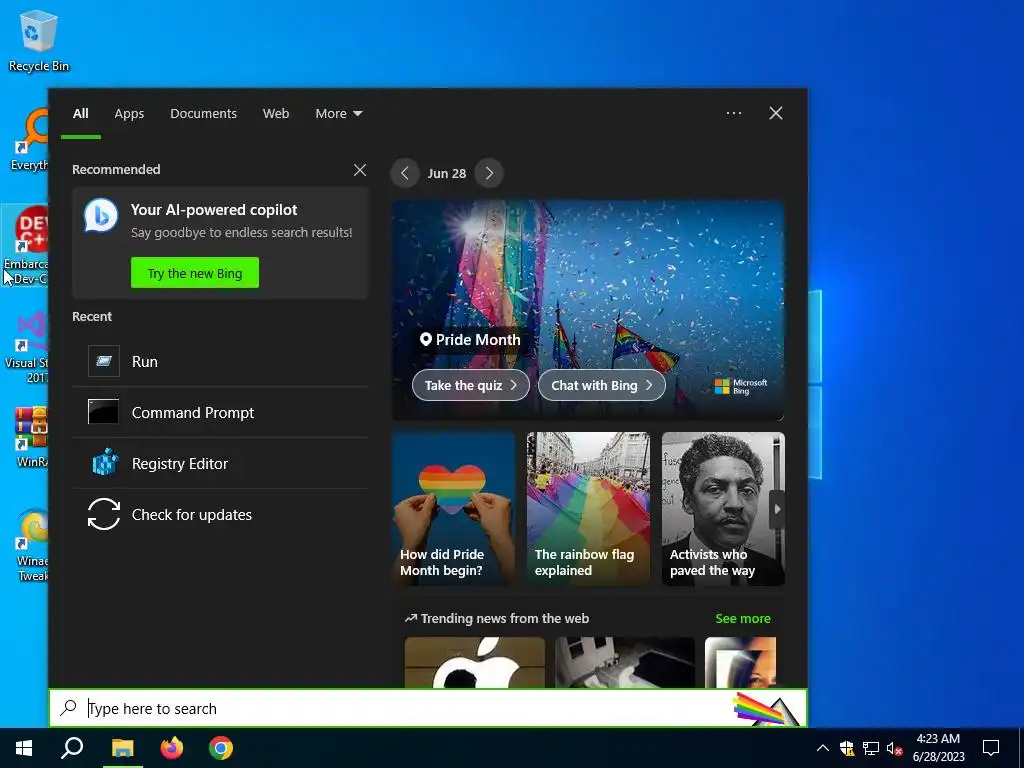Launch Google Chrome from the taskbar
1024x768 pixels.
[221, 748]
